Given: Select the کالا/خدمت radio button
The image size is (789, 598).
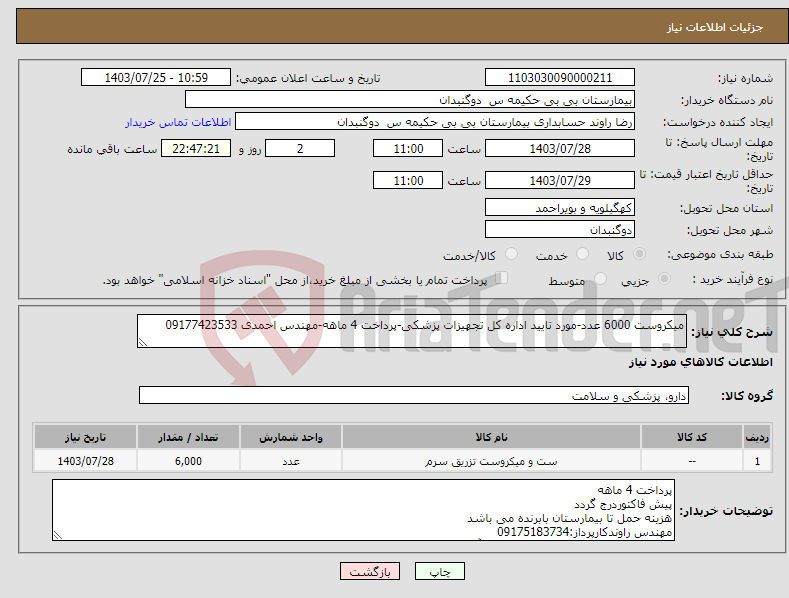Looking at the screenshot, I should (x=512, y=254).
